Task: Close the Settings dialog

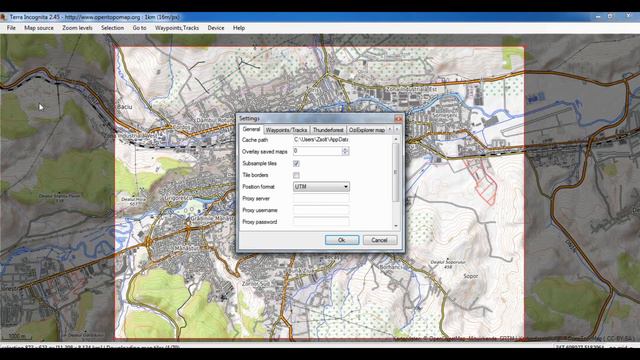Action: 398,119
